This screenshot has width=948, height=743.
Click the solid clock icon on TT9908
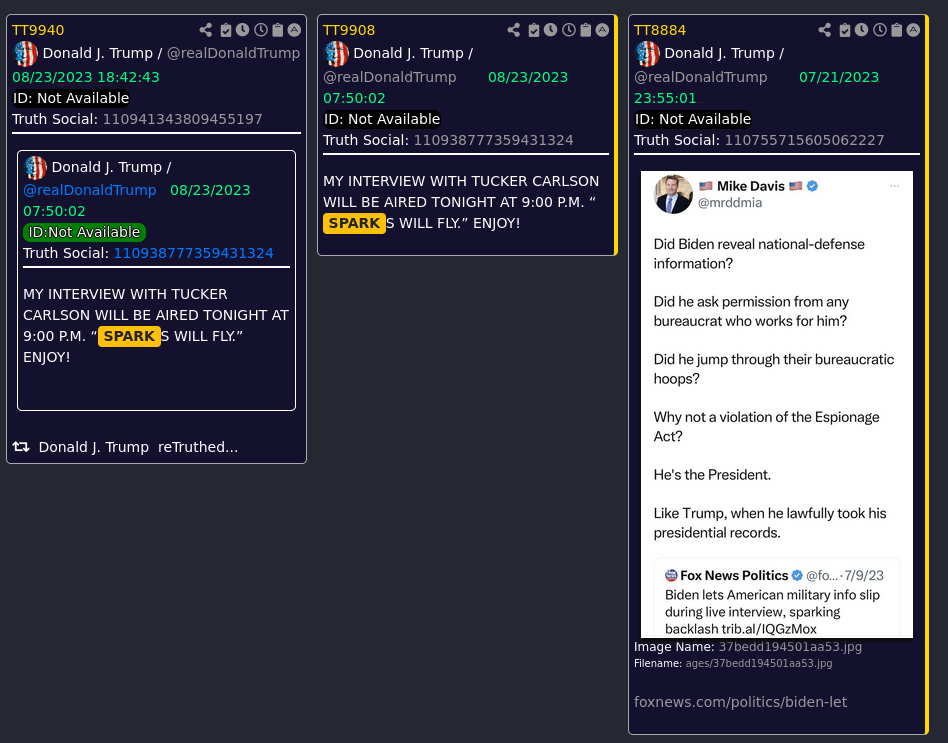click(x=550, y=30)
